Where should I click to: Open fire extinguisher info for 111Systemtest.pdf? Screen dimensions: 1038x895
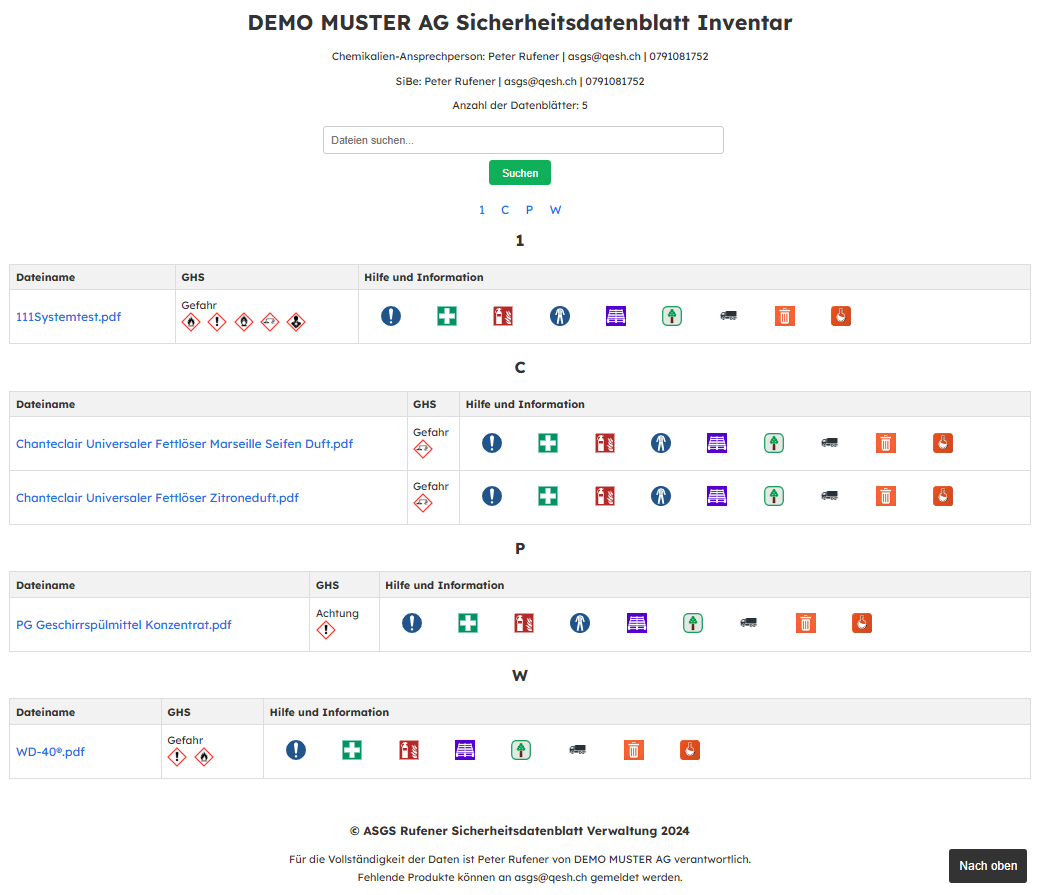(x=503, y=316)
